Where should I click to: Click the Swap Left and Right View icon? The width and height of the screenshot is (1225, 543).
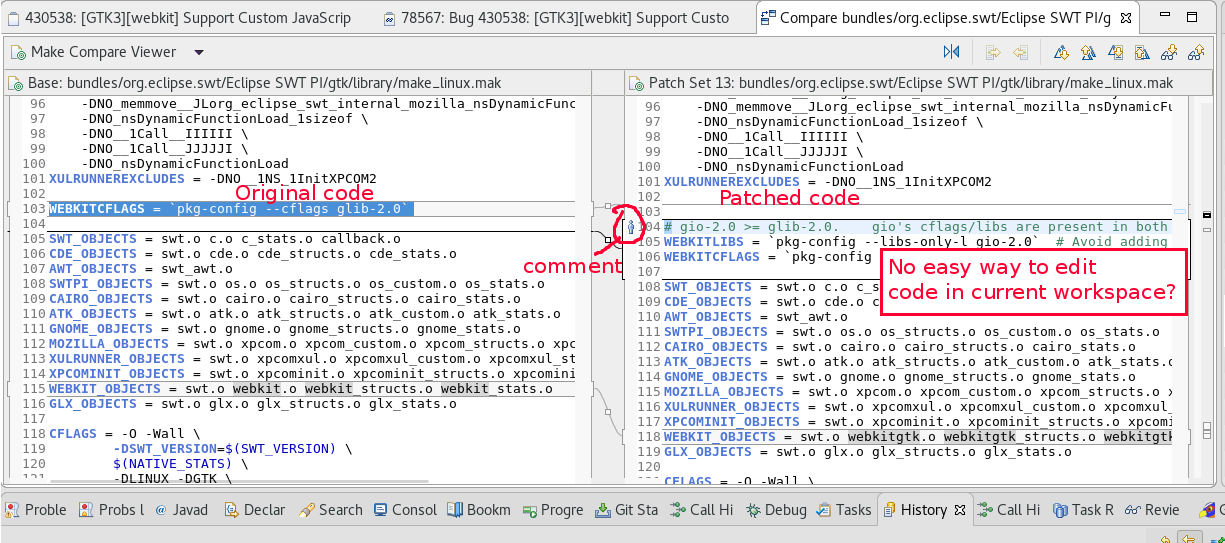(x=951, y=52)
